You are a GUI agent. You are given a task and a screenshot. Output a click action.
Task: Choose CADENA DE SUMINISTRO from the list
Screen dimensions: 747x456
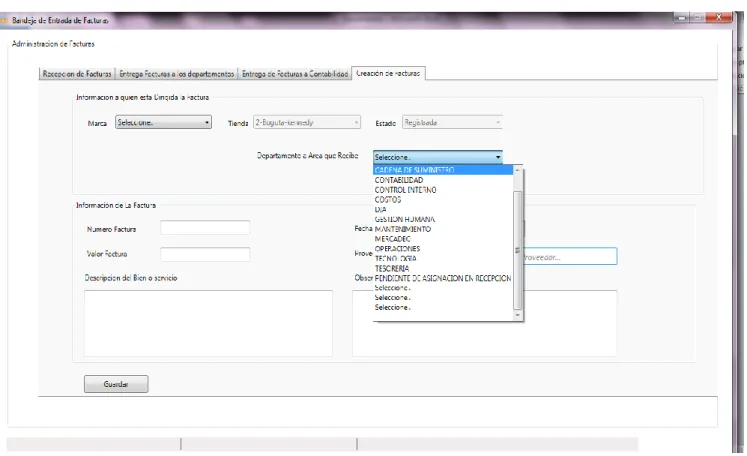[443, 170]
